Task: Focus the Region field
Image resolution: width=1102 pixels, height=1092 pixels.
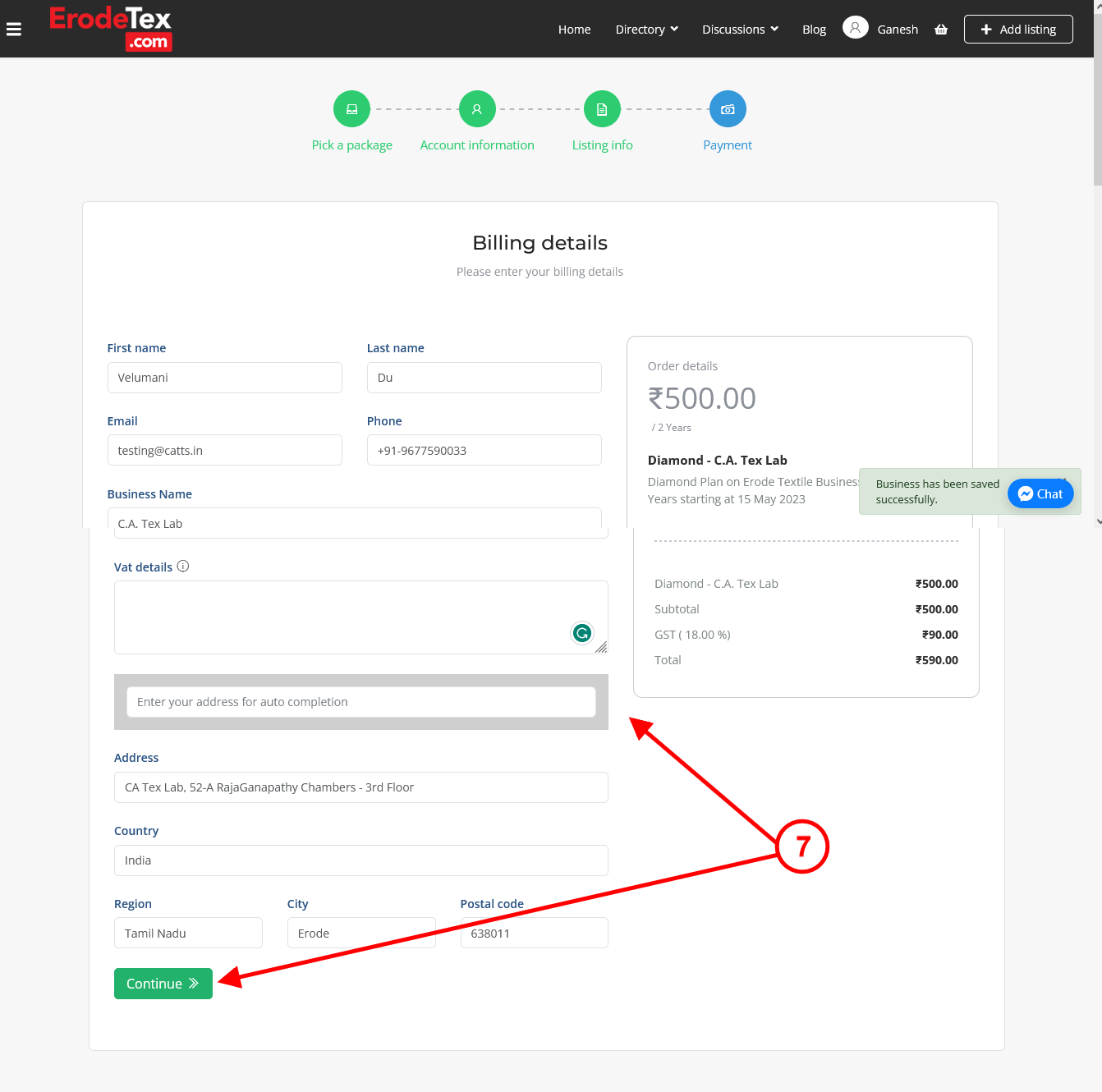Action: click(188, 933)
